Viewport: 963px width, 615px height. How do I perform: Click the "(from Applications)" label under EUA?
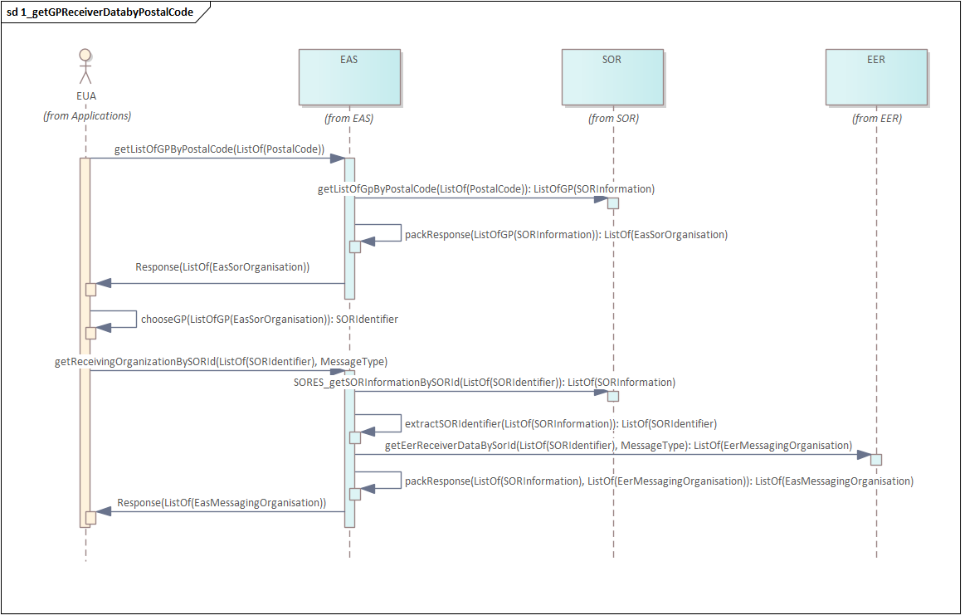tap(87, 116)
